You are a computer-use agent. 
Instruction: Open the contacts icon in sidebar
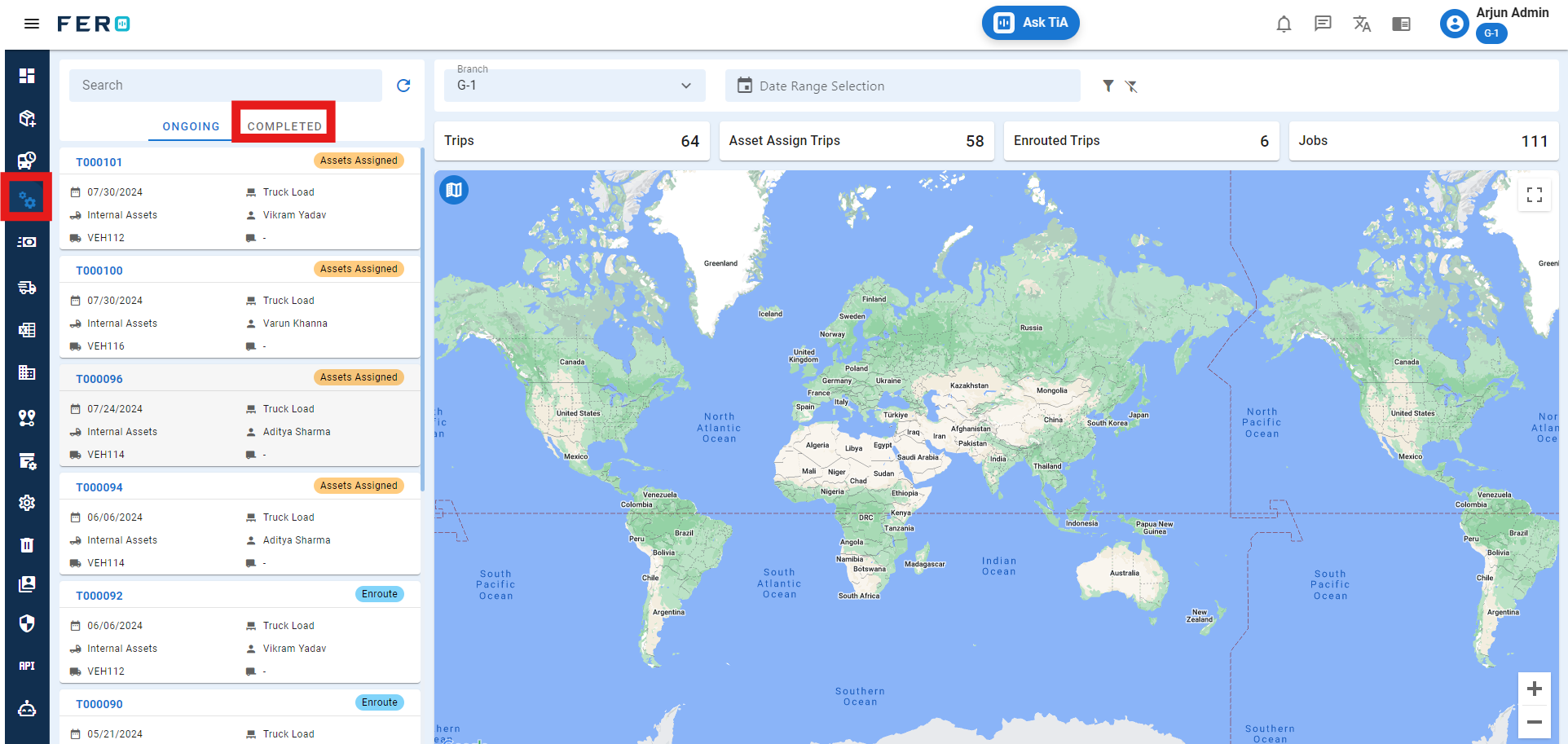coord(27,584)
